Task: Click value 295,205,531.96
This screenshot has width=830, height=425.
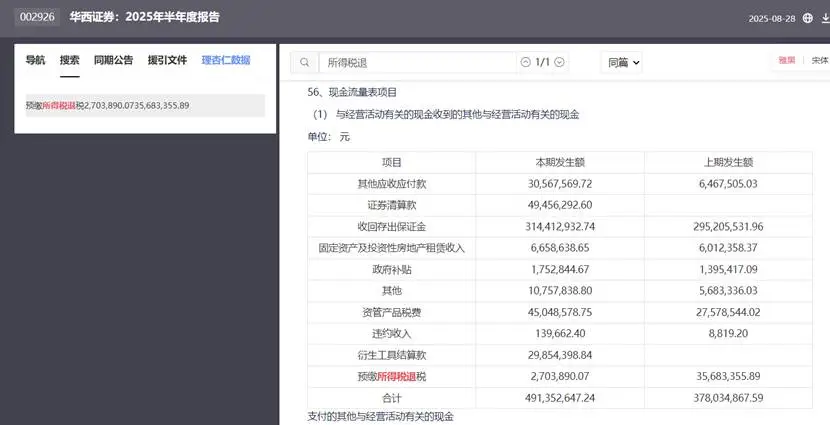Action: (728, 227)
